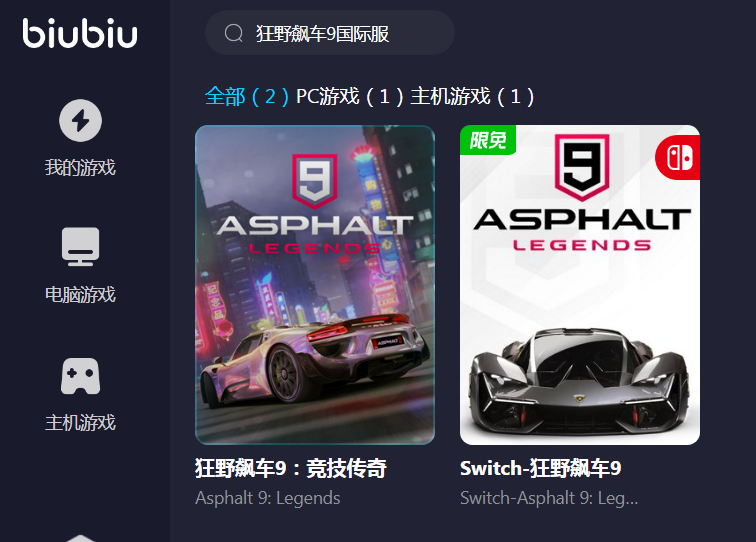Switch to the PC游戏 (1) tab

coord(350,96)
